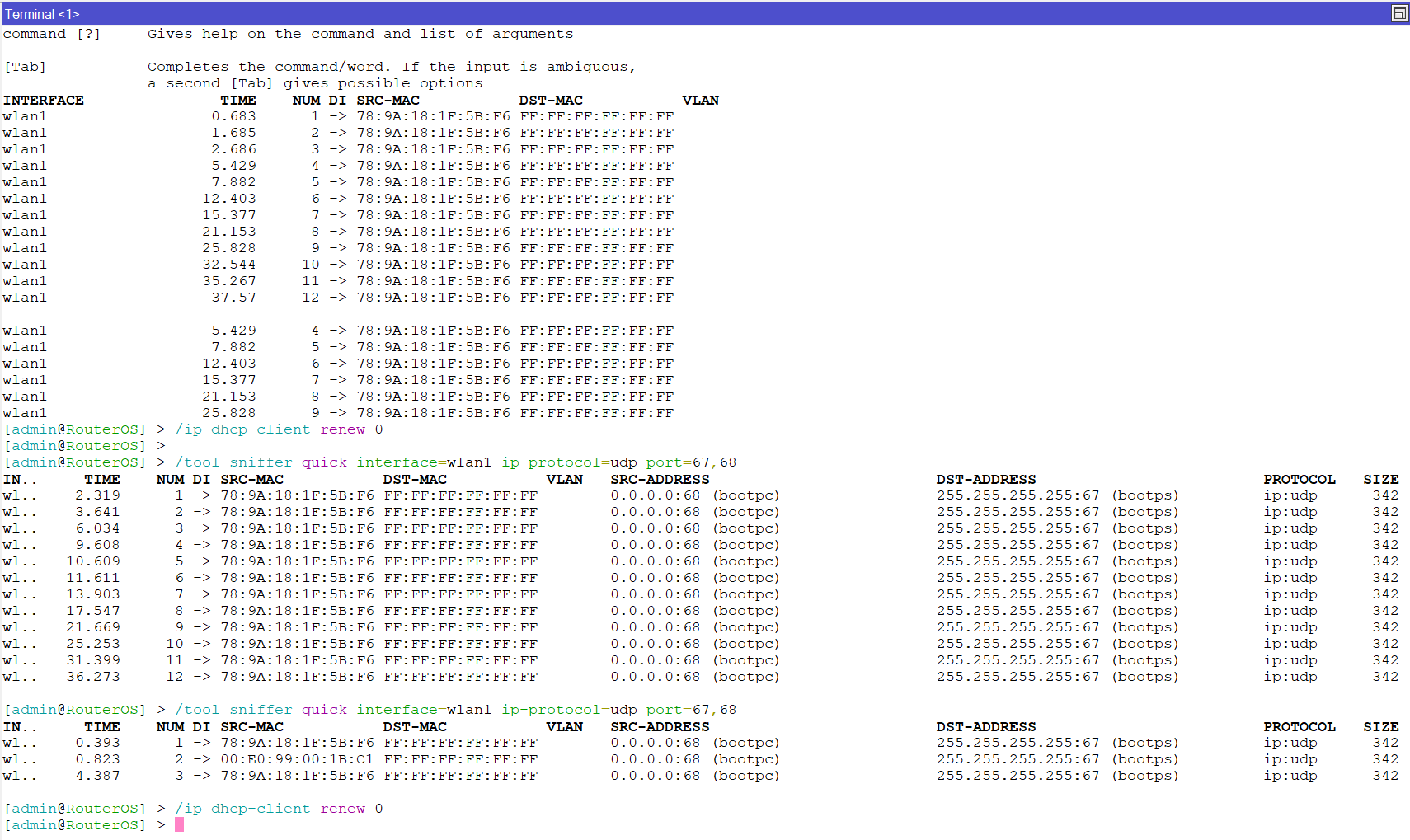Viewport: 1410px width, 840px height.
Task: Click the terminal cursor at last prompt
Action: coord(179,825)
